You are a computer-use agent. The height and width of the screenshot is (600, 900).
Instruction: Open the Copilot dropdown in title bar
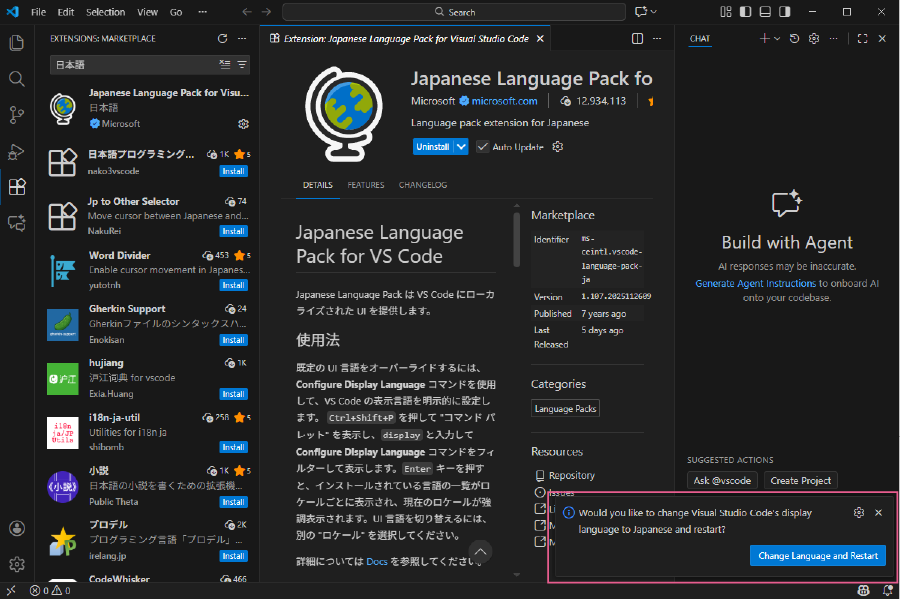(646, 11)
